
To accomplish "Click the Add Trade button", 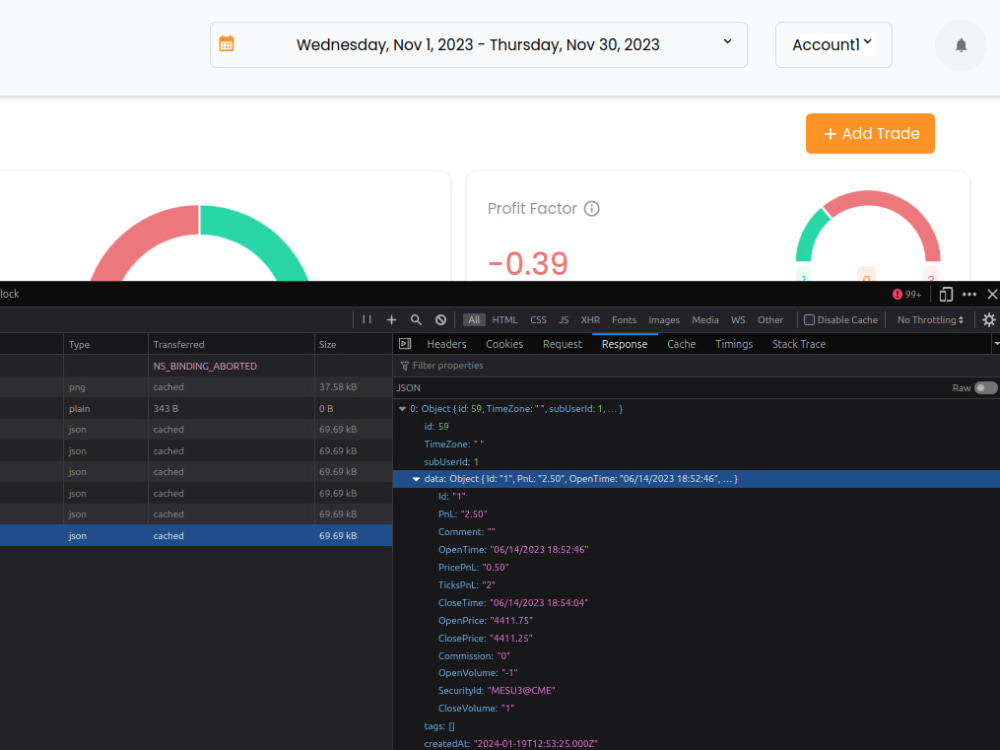I will (870, 133).
